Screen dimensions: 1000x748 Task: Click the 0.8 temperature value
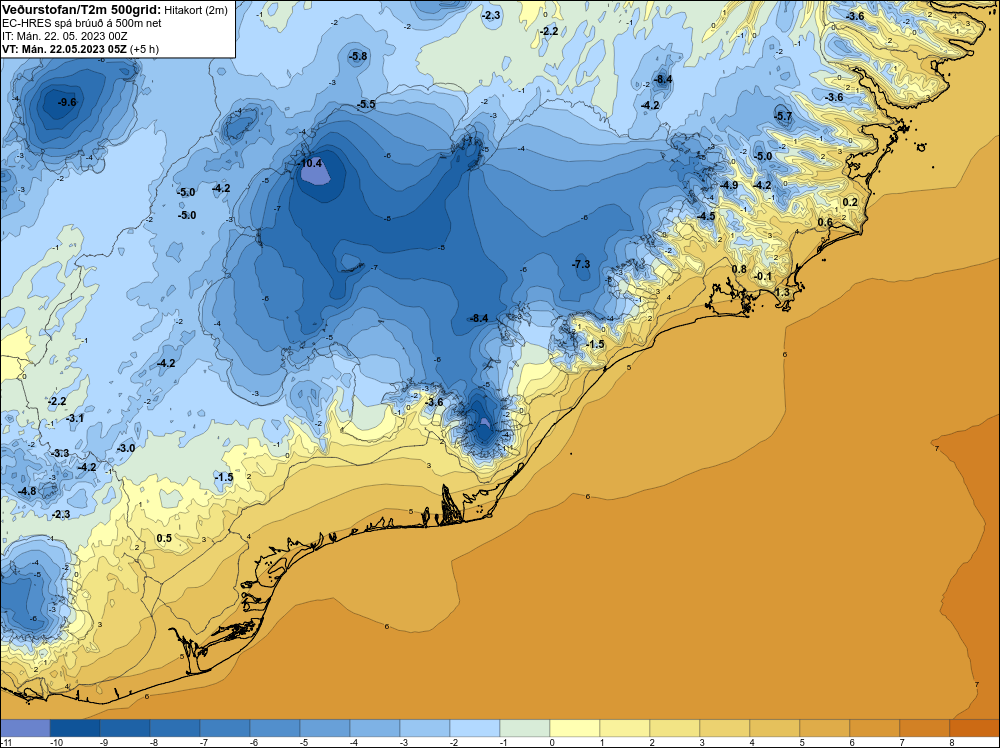[x=739, y=269]
